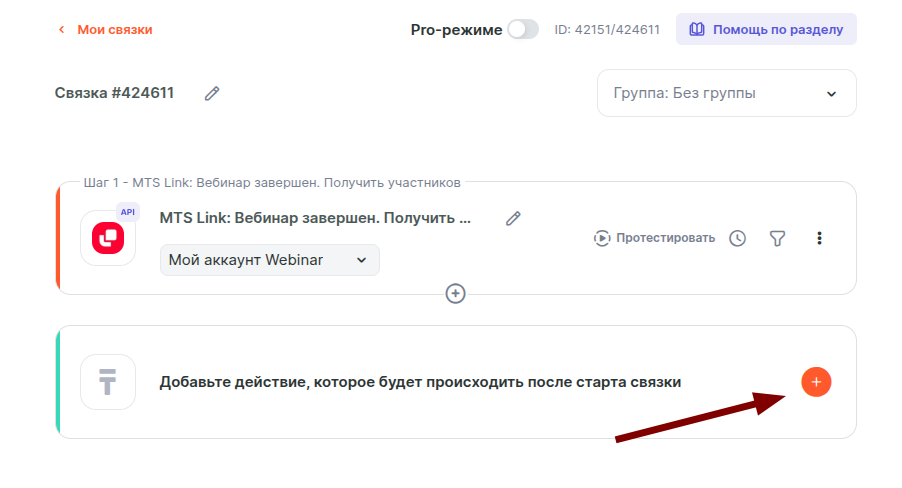Click the MTS Link step title text
Image resolution: width=902 pixels, height=488 pixels.
[315, 218]
